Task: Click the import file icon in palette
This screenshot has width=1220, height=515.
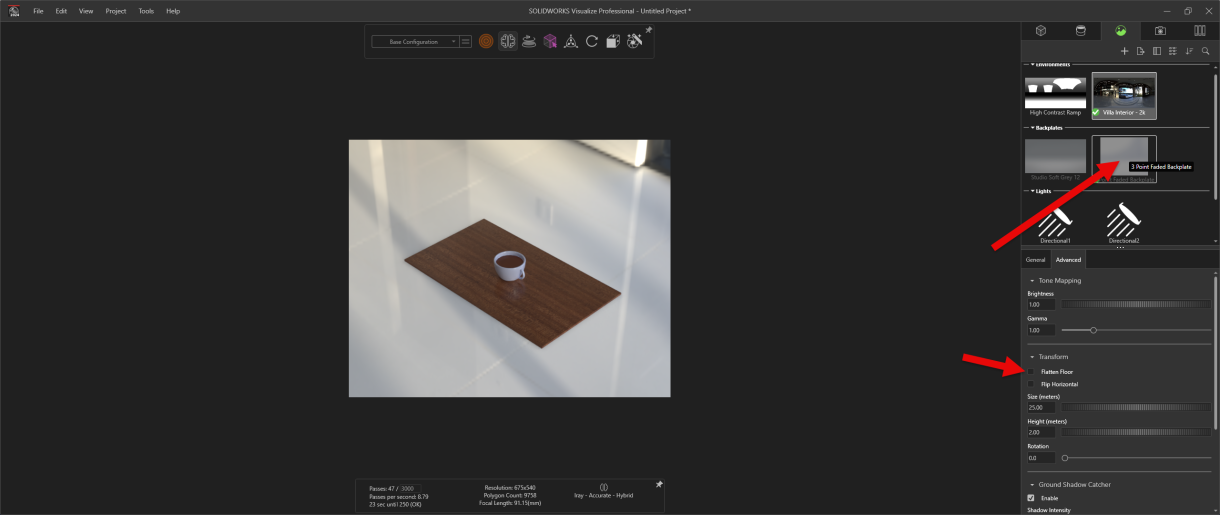Action: pyautogui.click(x=1140, y=51)
